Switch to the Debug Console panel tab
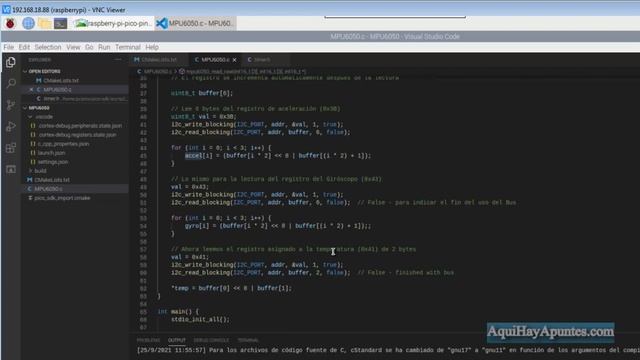 coord(211,340)
